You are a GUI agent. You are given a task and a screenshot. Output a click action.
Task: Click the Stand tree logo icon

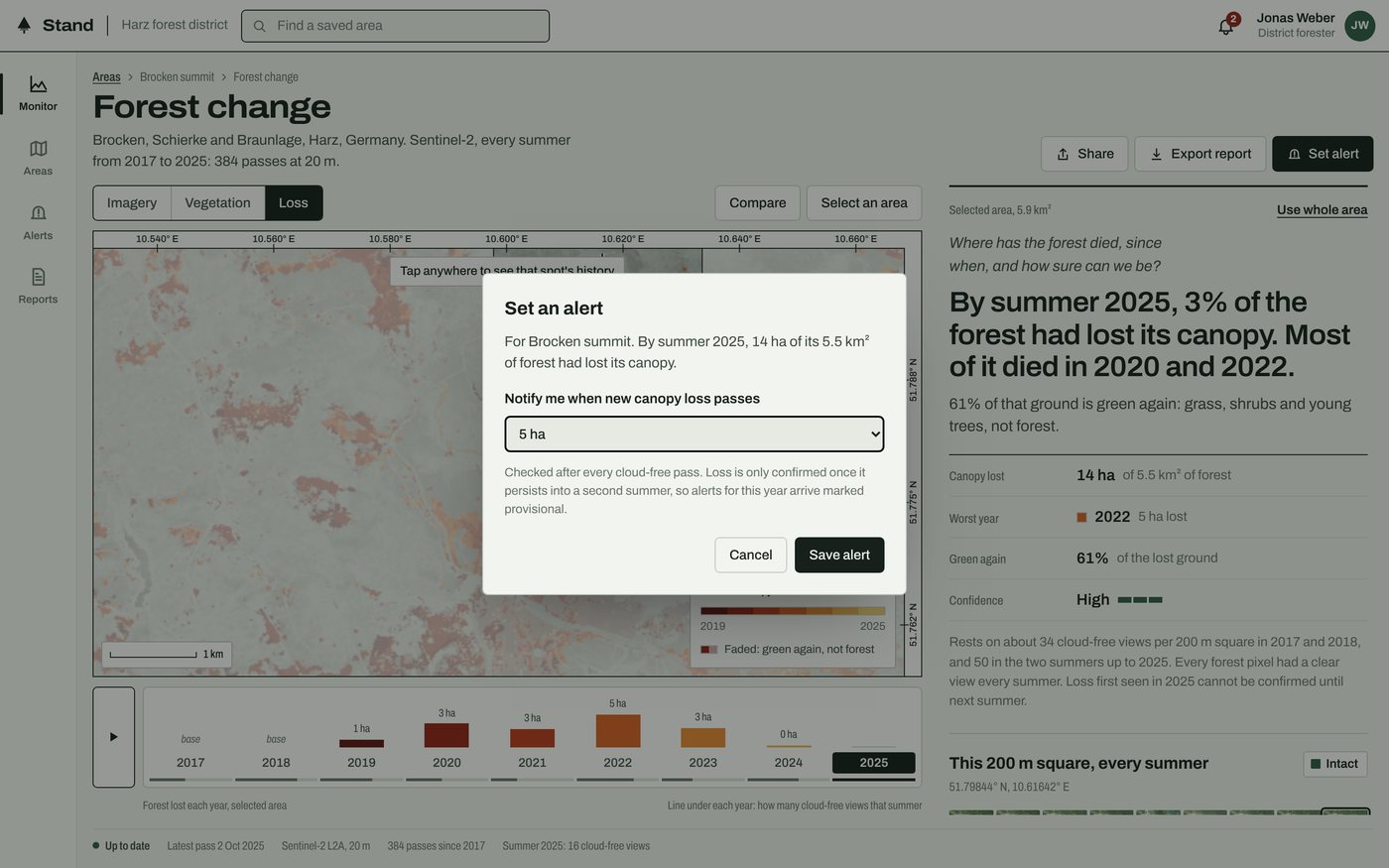pos(24,25)
